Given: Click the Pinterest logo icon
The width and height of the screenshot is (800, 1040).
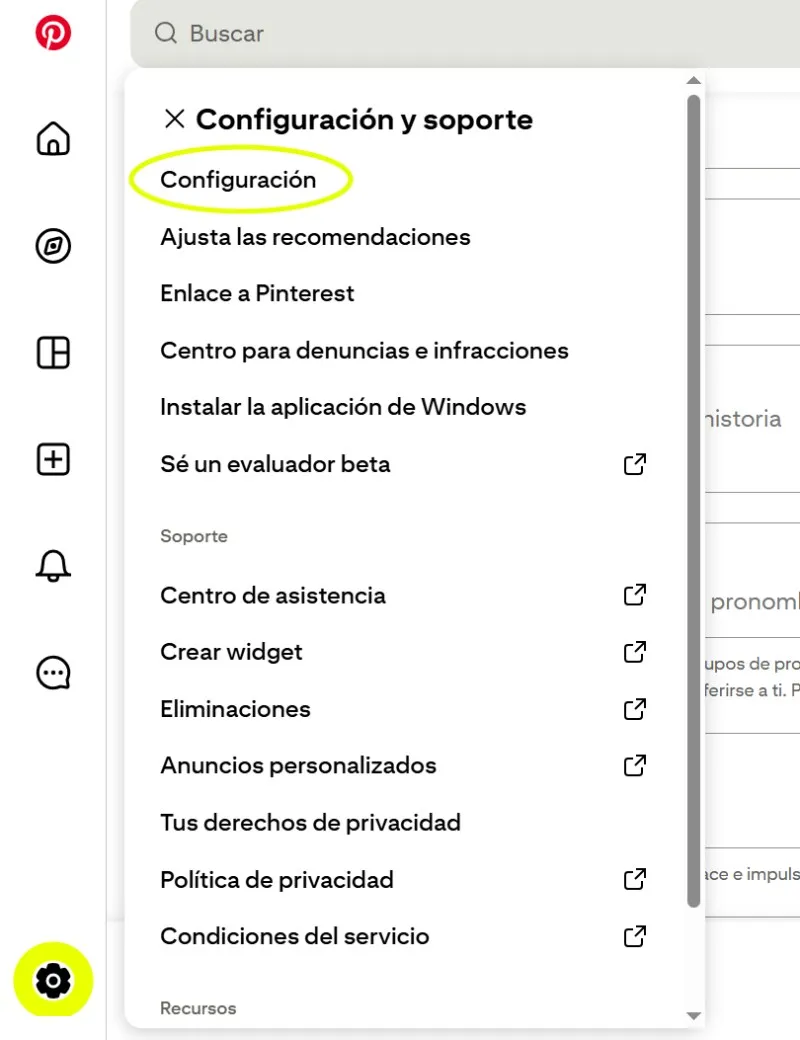Looking at the screenshot, I should [53, 33].
